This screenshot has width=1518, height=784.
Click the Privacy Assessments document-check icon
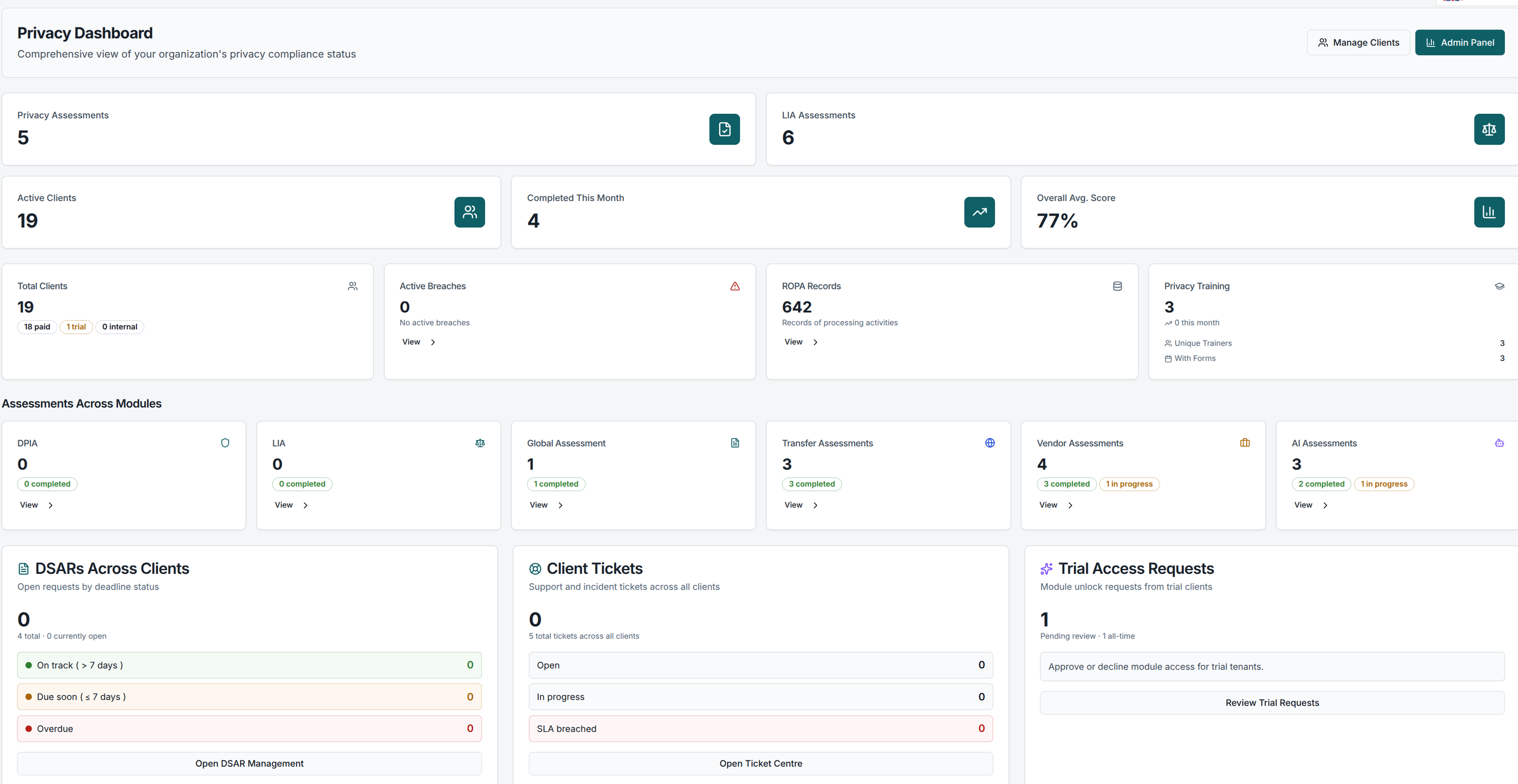(x=724, y=129)
